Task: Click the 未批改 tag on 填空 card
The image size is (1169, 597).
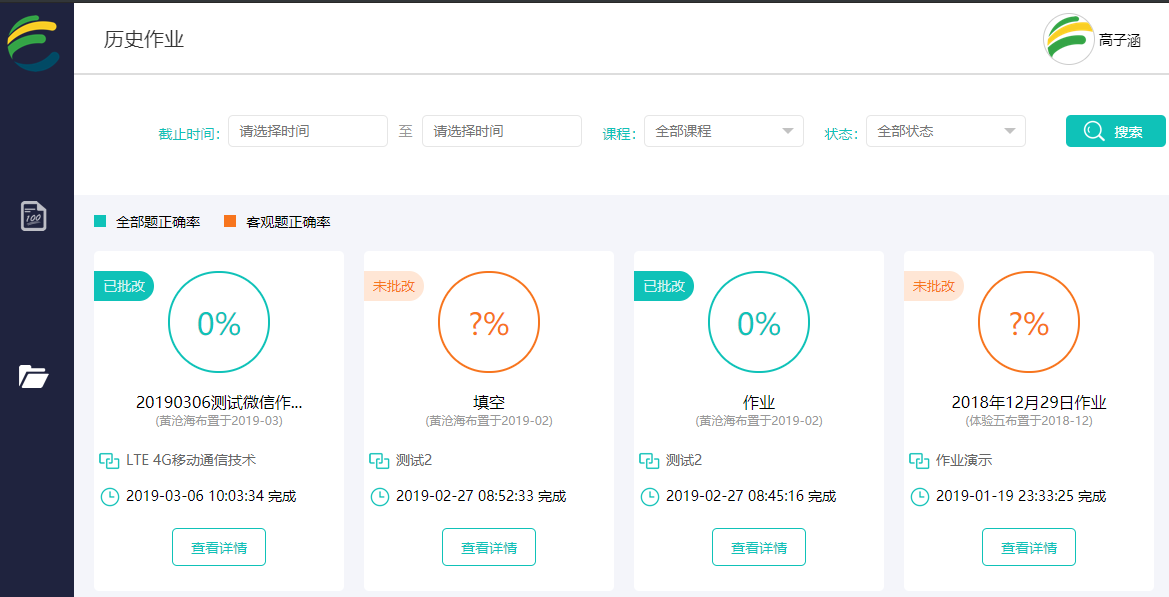Action: point(393,286)
